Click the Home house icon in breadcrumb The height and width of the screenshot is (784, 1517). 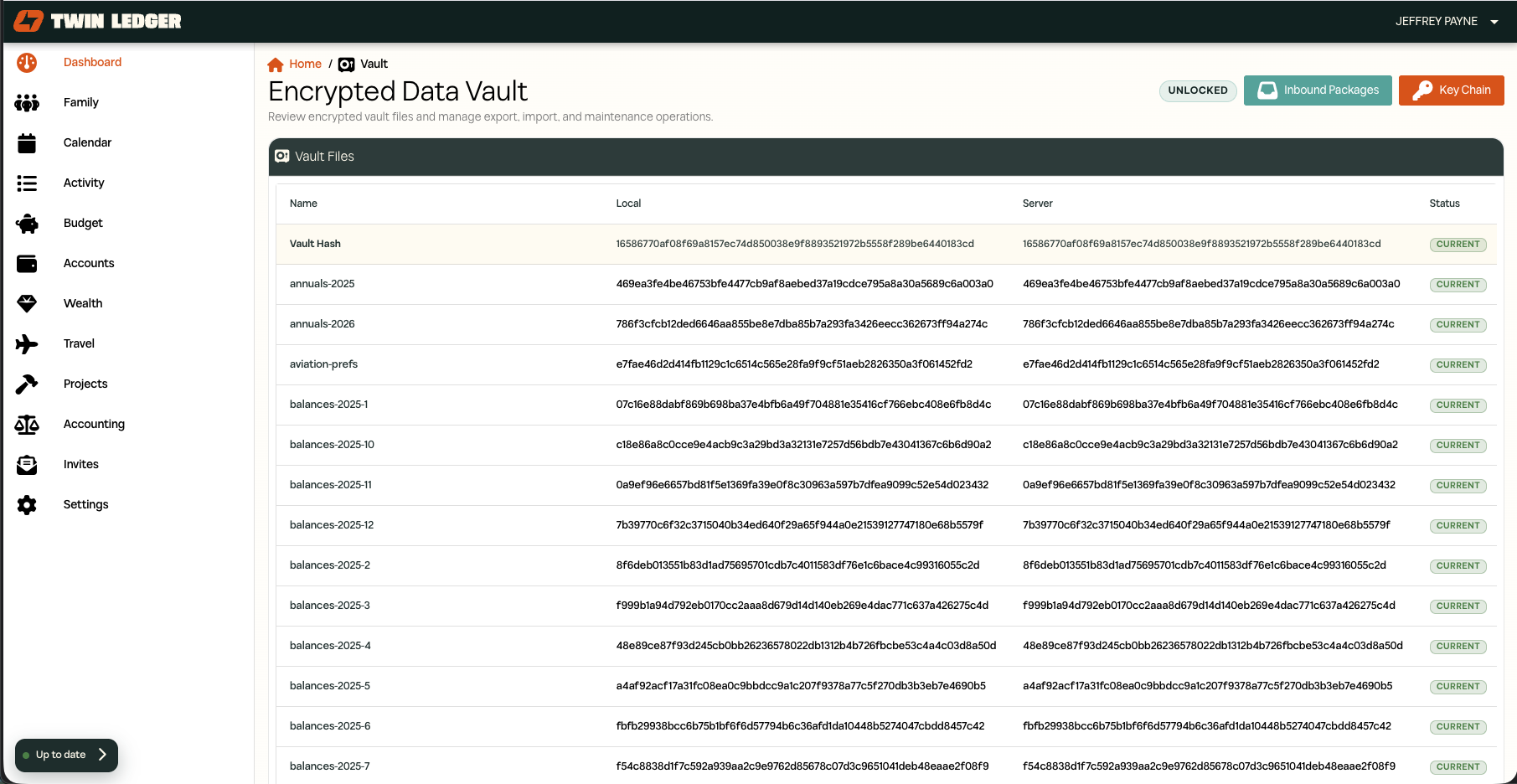coord(276,64)
